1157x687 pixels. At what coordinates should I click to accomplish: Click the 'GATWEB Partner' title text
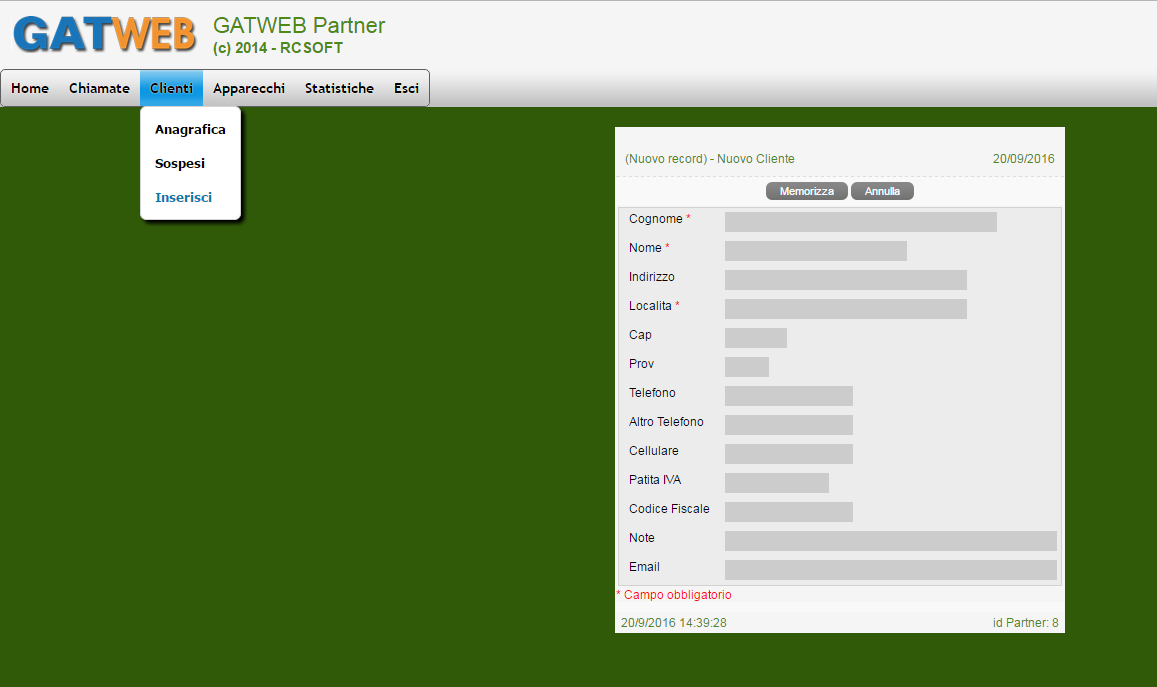[x=299, y=26]
